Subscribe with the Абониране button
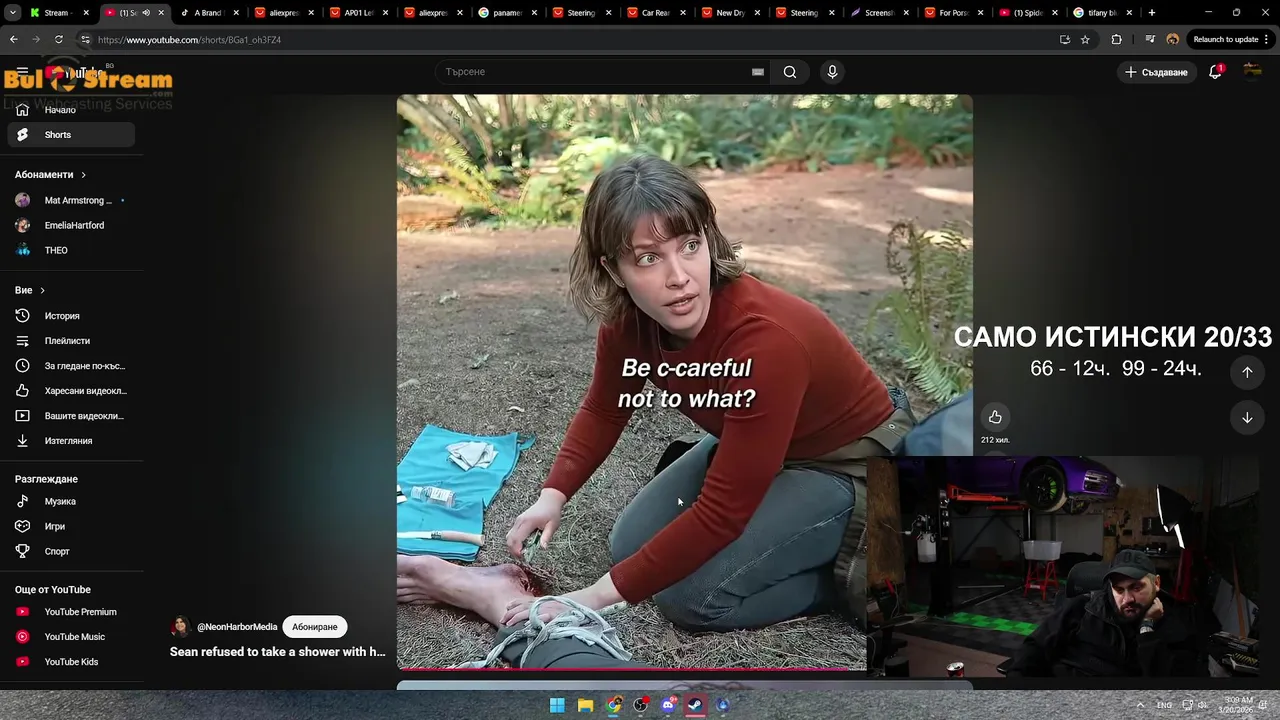The height and width of the screenshot is (720, 1280). pyautogui.click(x=314, y=627)
